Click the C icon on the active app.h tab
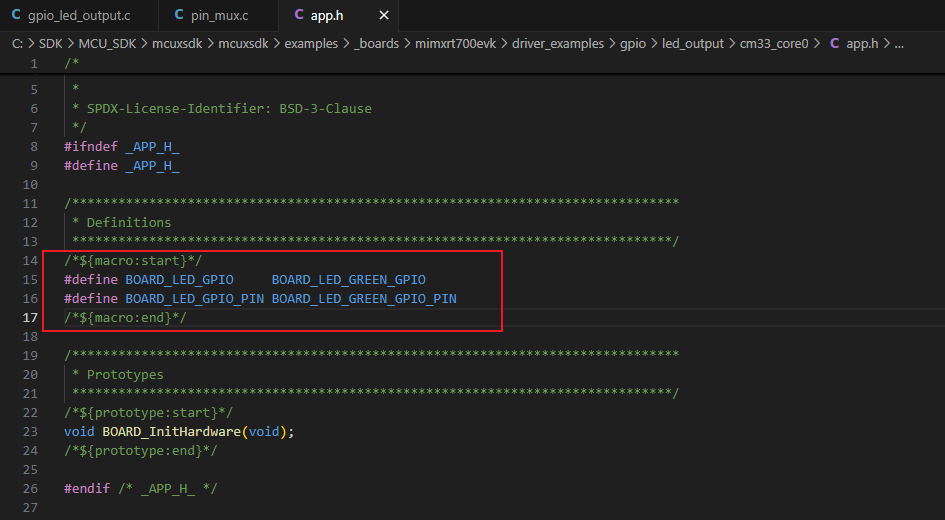Image resolution: width=945 pixels, height=520 pixels. click(299, 16)
